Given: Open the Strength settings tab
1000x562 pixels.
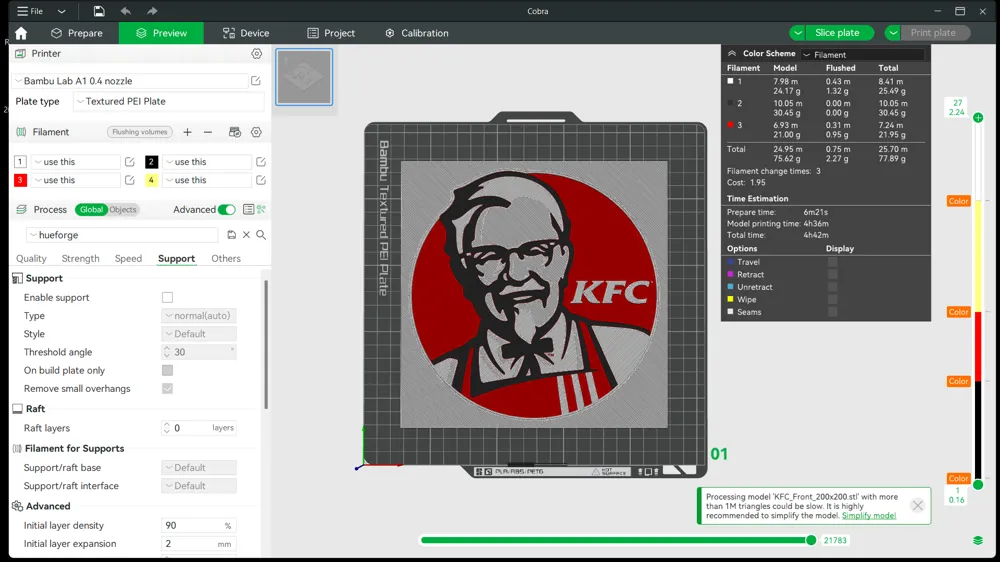Looking at the screenshot, I should (x=80, y=258).
